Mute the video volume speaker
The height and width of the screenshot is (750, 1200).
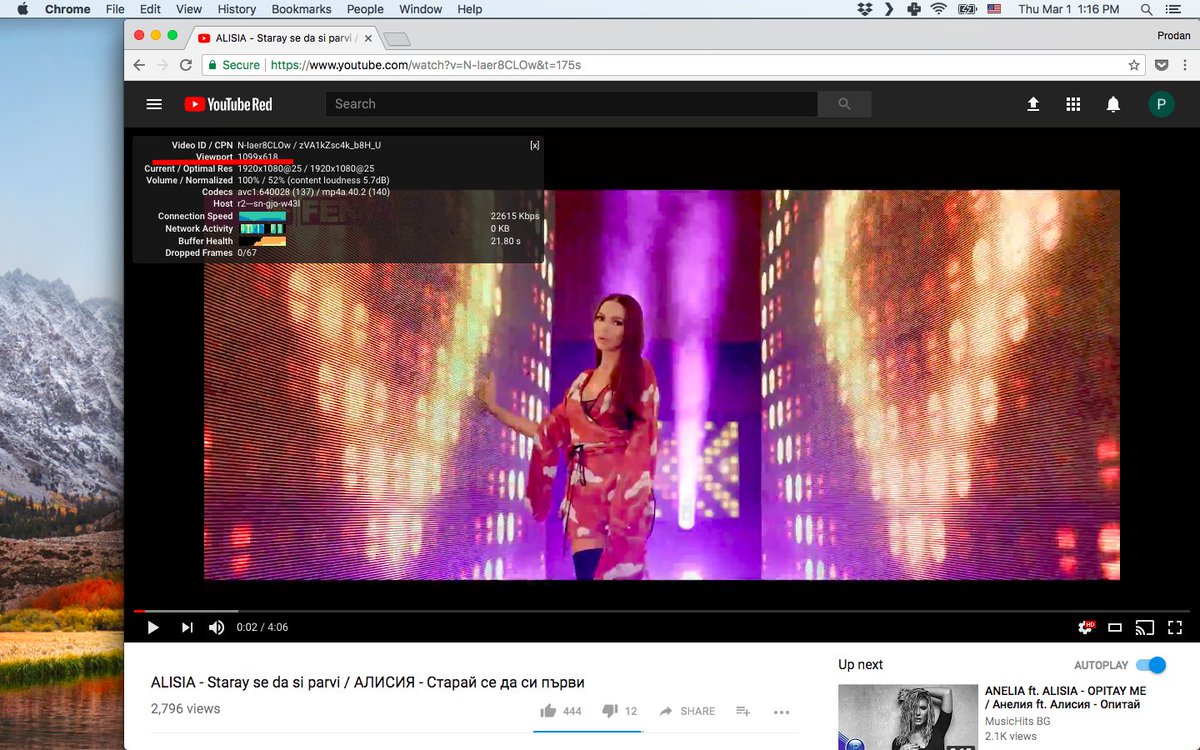pos(216,627)
